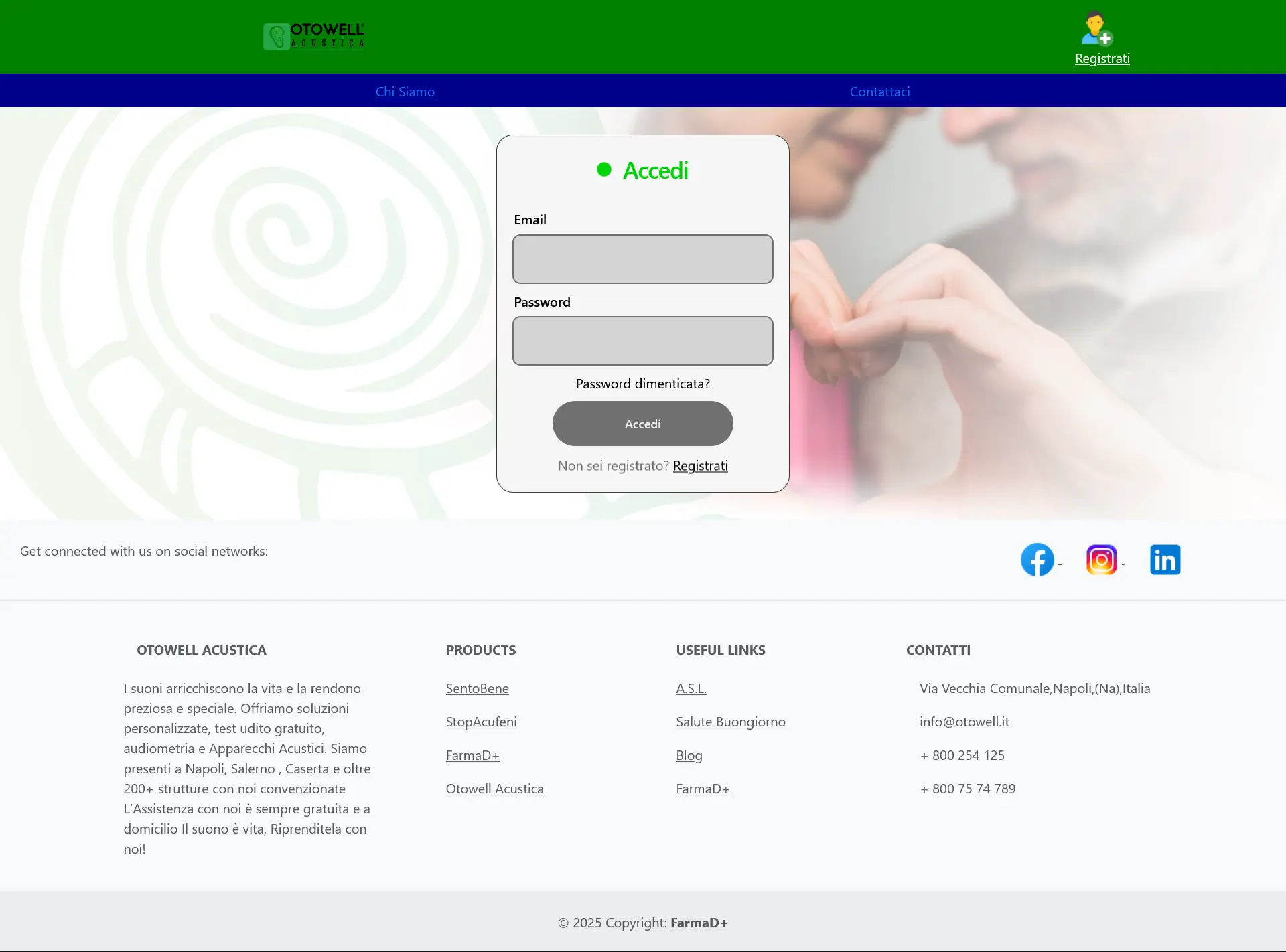Open the Blog link in footer
The width and height of the screenshot is (1286, 952).
click(x=689, y=755)
